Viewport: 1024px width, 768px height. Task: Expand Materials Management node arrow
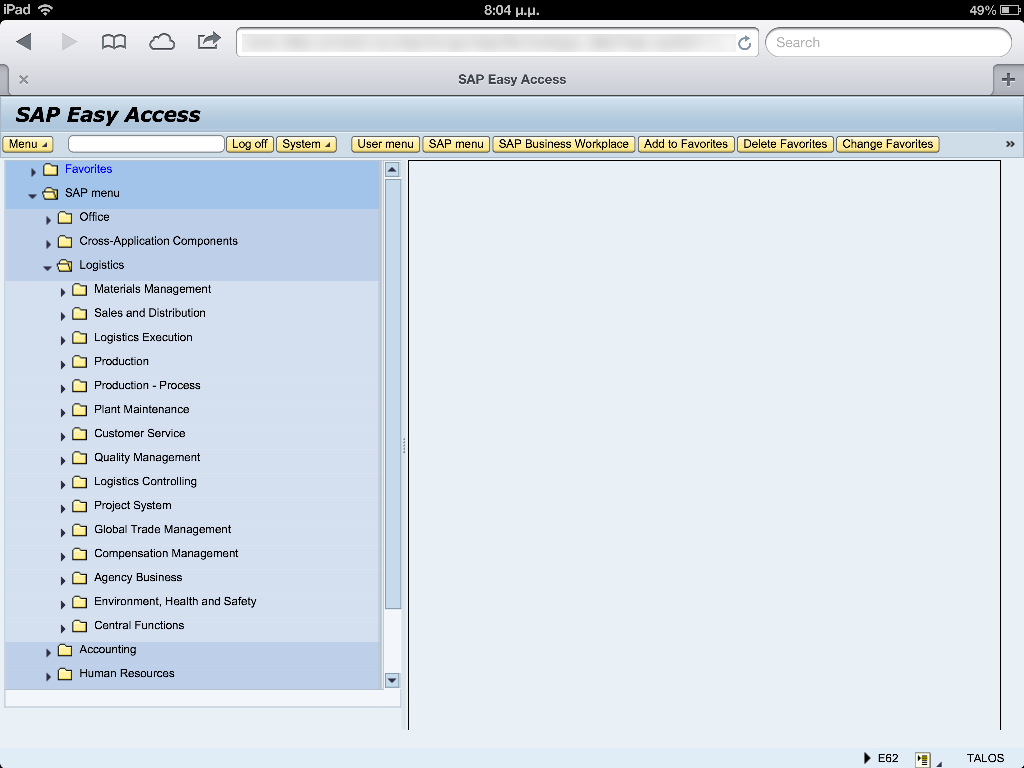(x=63, y=292)
